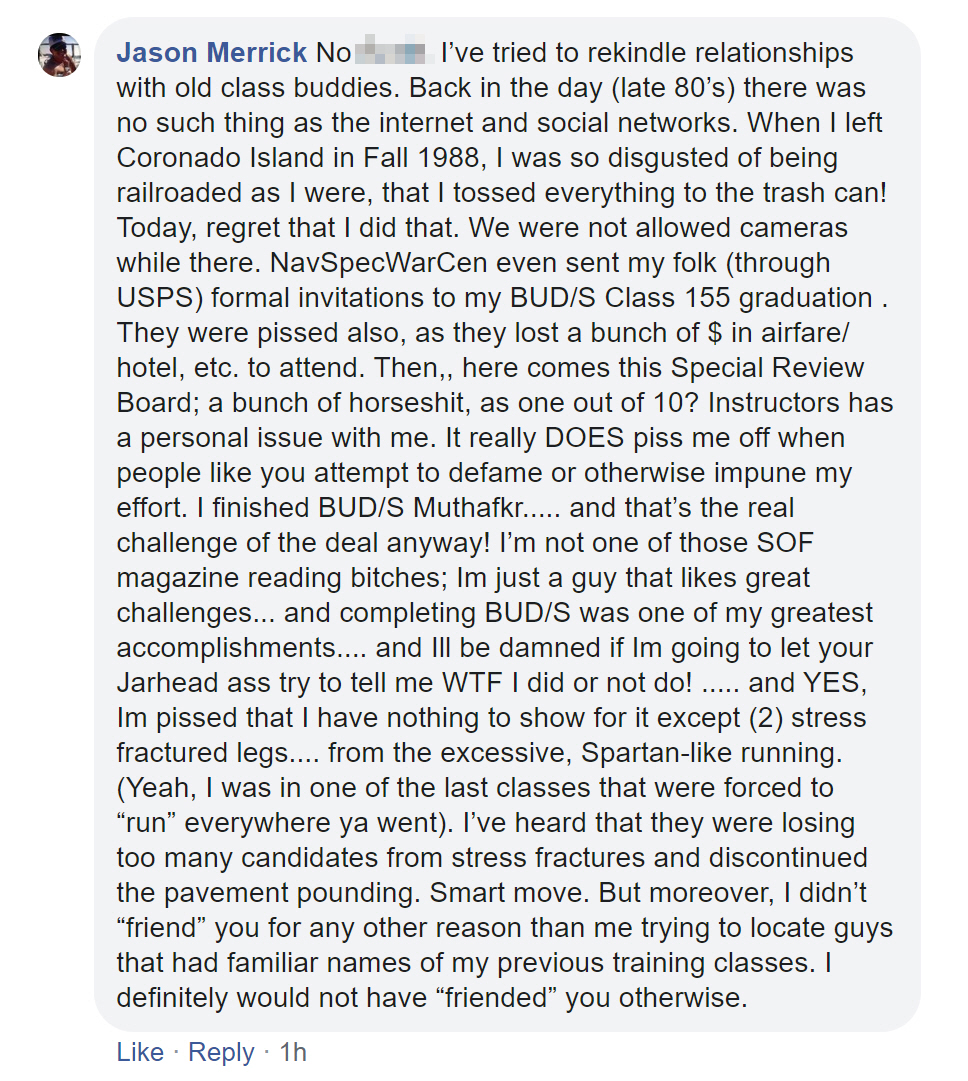Like this comment
968x1081 pixels.
click(x=140, y=1052)
